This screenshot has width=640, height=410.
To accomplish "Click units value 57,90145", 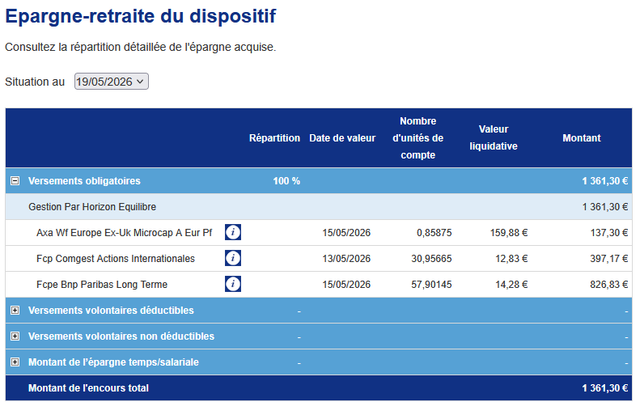I will (x=431, y=284).
